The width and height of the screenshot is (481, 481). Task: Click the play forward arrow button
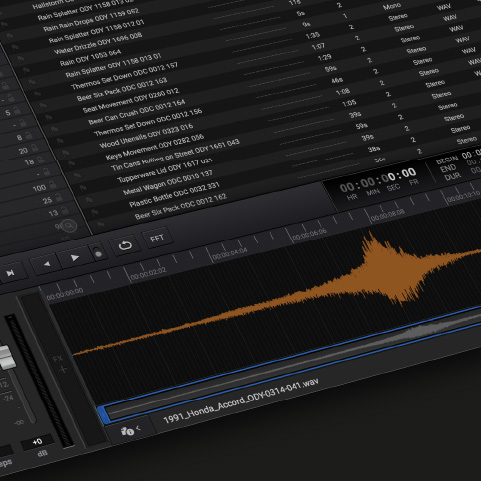pos(74,258)
